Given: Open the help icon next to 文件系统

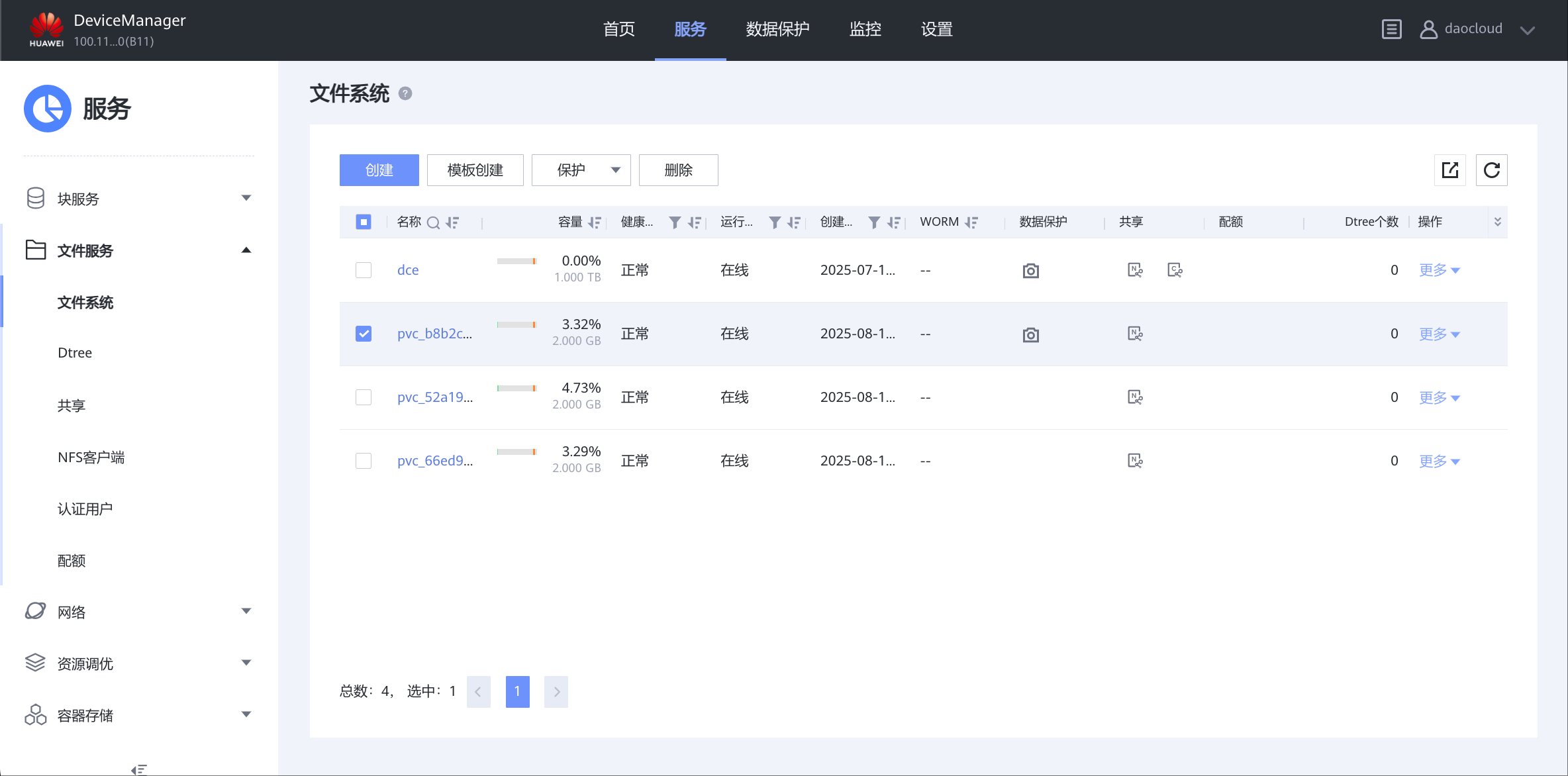Looking at the screenshot, I should pyautogui.click(x=405, y=94).
